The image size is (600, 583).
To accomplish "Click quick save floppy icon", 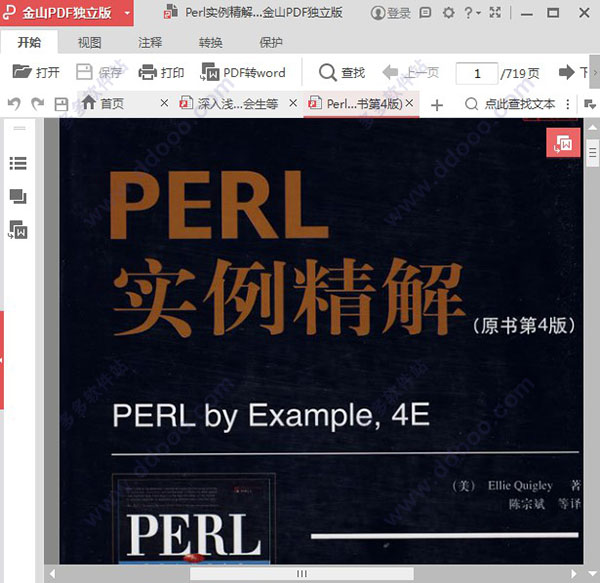I will pyautogui.click(x=61, y=104).
